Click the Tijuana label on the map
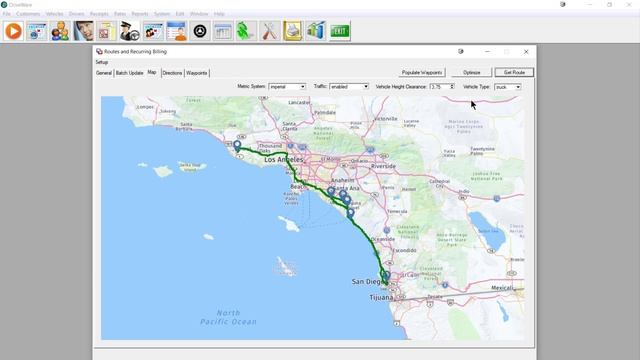This screenshot has width=640, height=360. pos(381,298)
